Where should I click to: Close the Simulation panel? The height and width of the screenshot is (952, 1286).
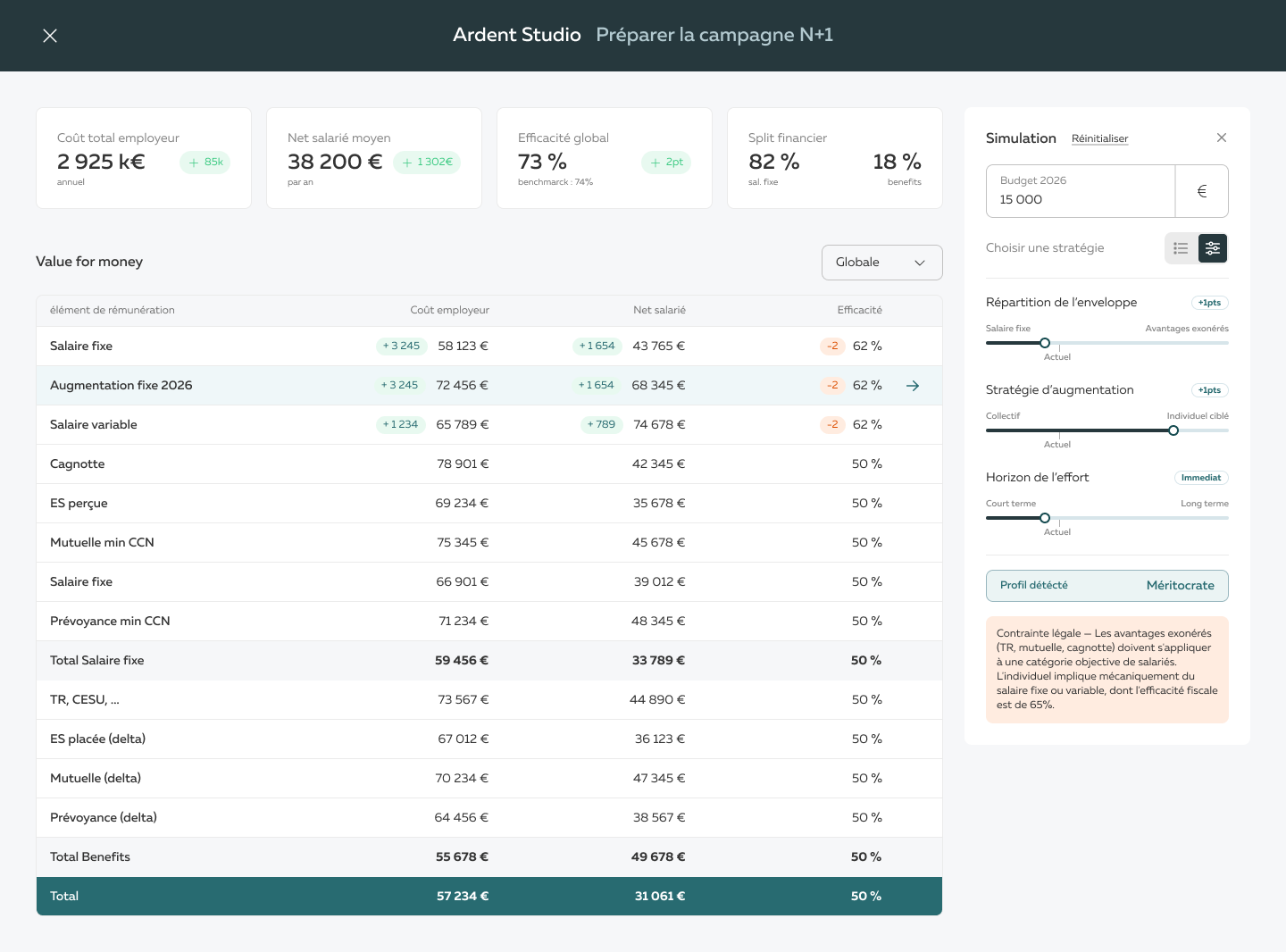(1221, 138)
